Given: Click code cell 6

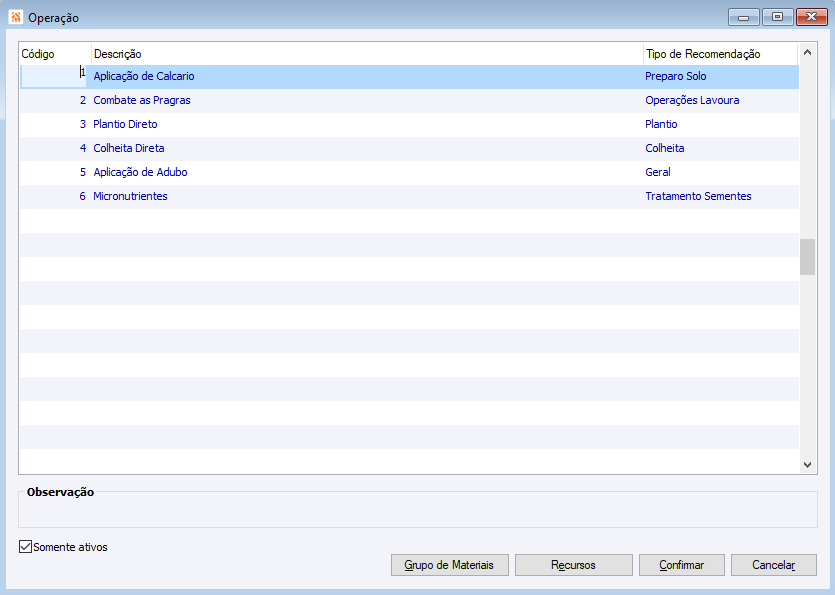Looking at the screenshot, I should coord(55,196).
